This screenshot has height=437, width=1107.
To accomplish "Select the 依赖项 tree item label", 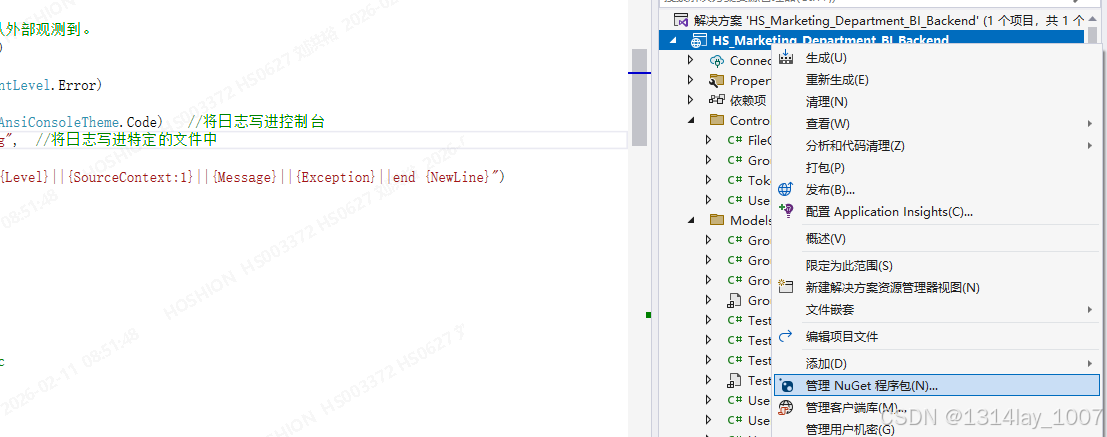I will (748, 100).
